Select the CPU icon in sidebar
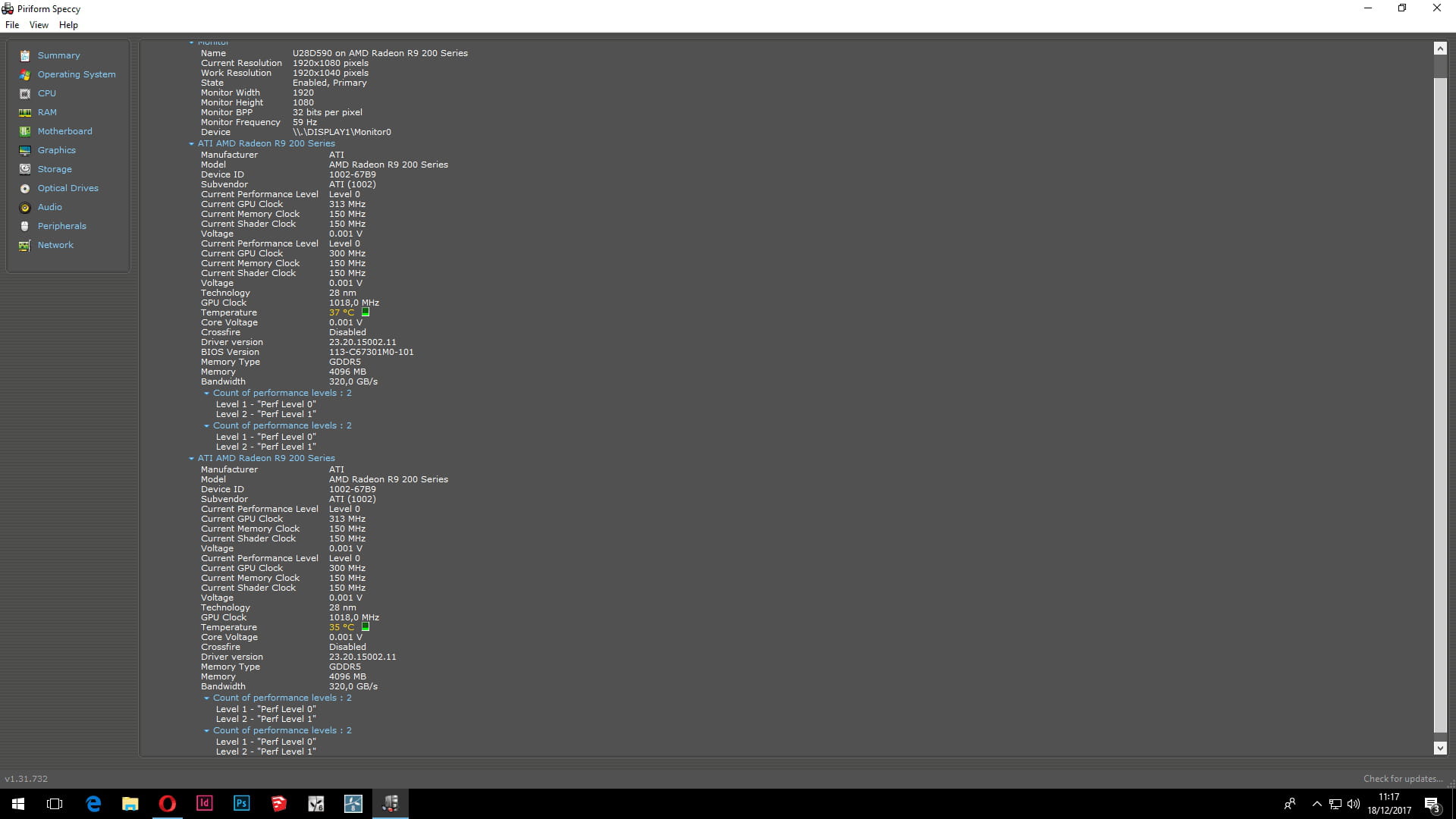This screenshot has width=1456, height=819. [25, 93]
